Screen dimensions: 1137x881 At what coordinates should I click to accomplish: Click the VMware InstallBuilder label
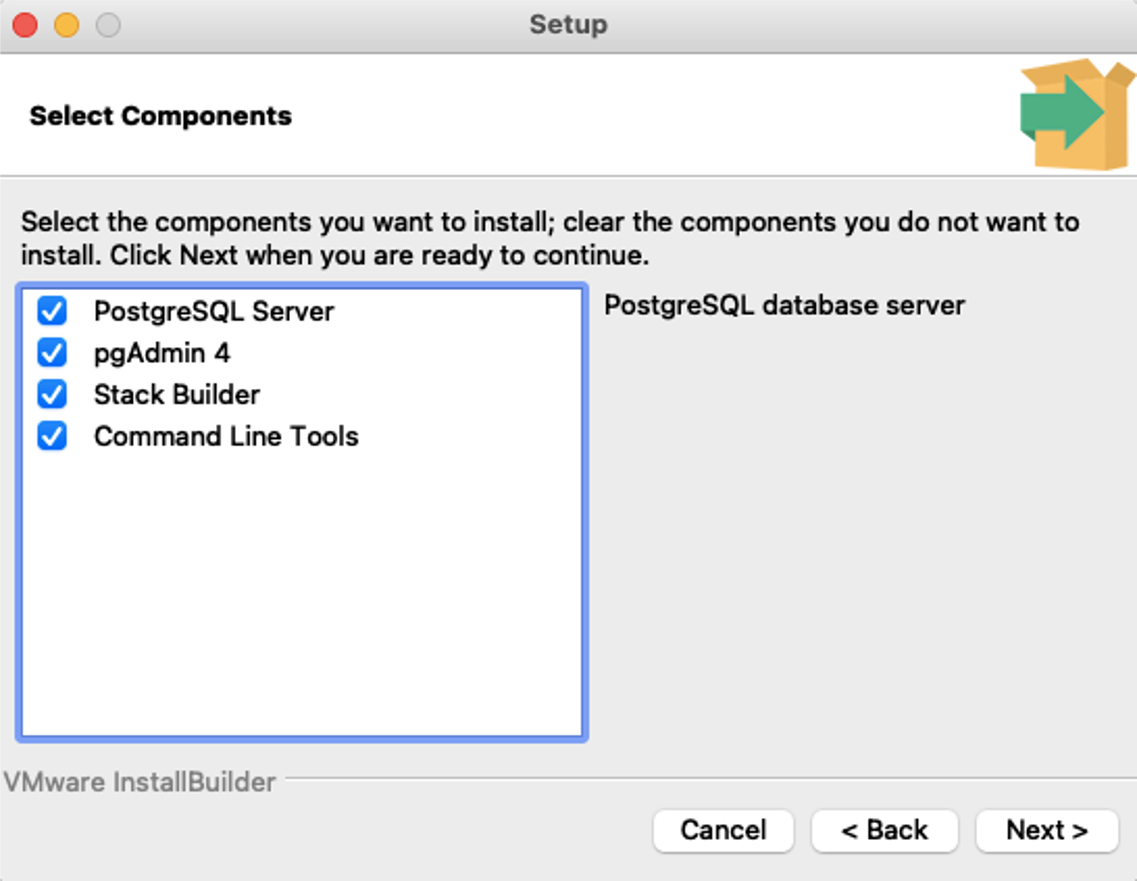point(140,781)
